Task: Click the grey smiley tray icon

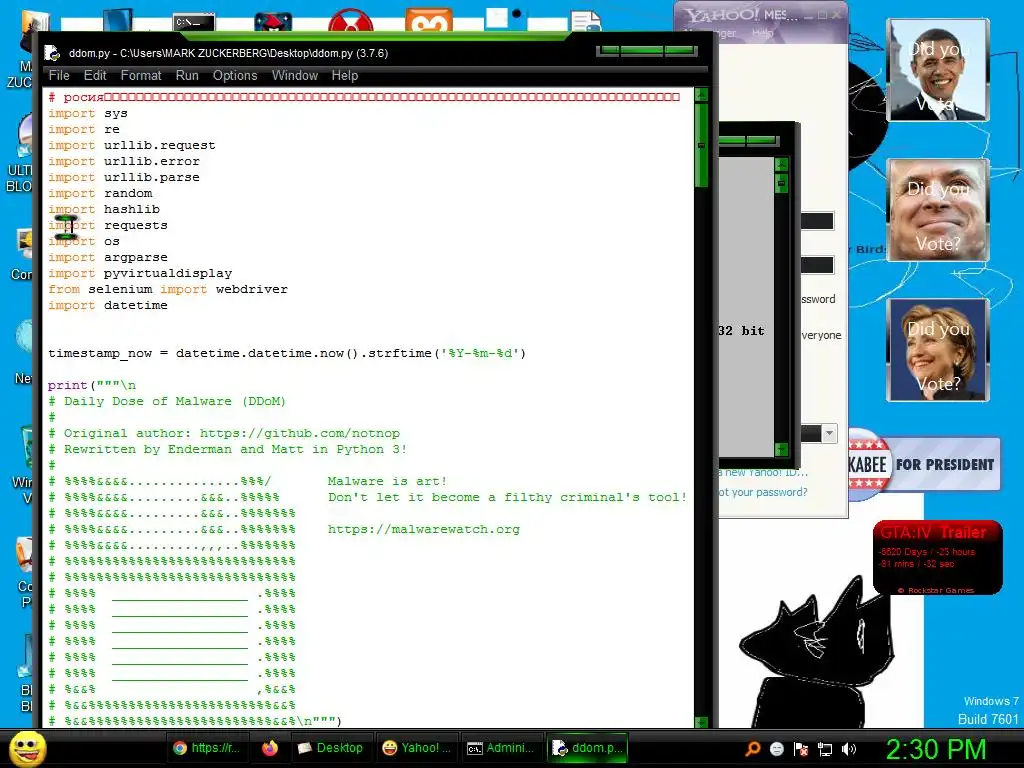Action: pyautogui.click(x=776, y=749)
